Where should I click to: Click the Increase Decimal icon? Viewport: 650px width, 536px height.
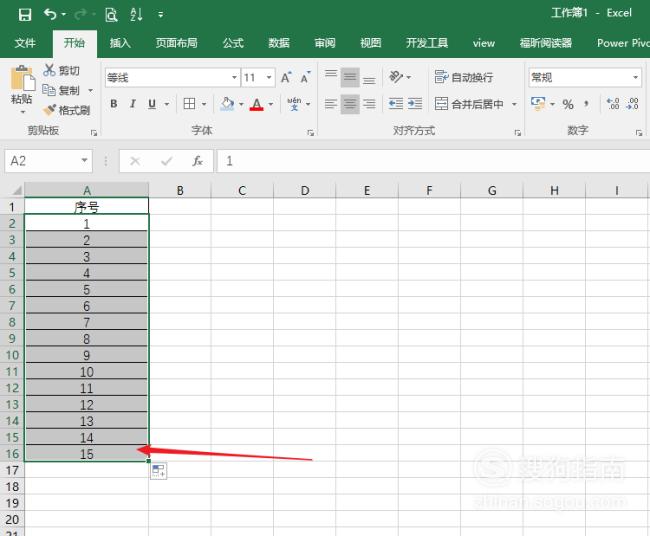pos(612,104)
